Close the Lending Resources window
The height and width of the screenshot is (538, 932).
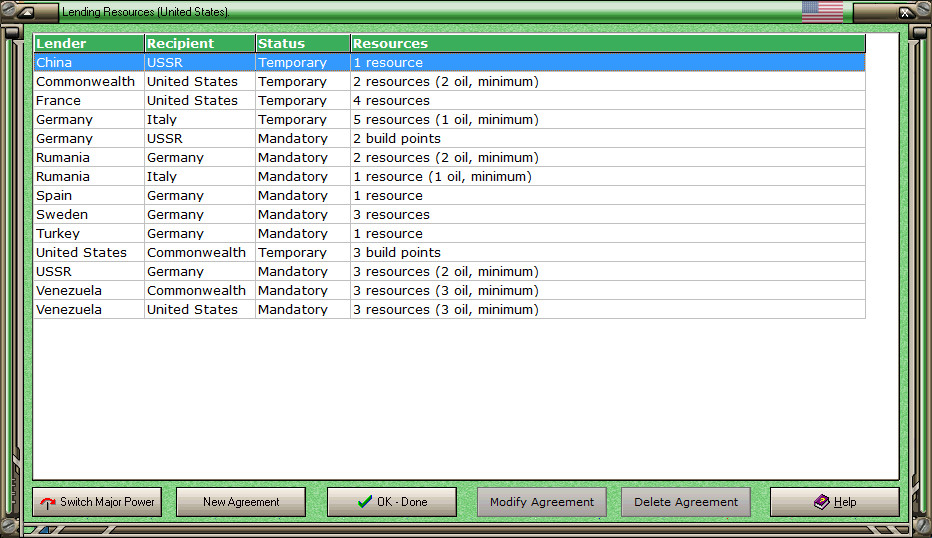click(x=905, y=12)
